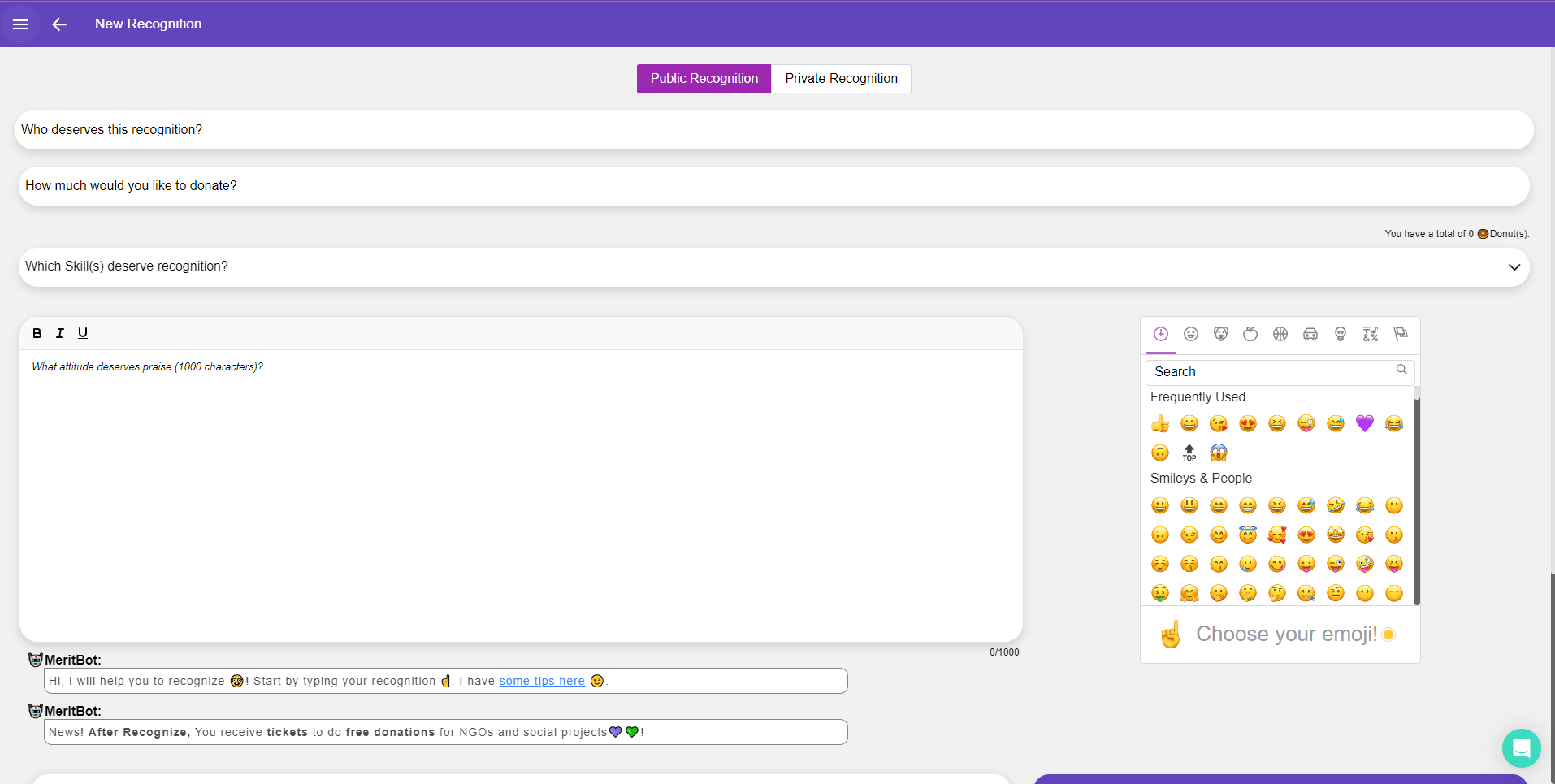This screenshot has height=784, width=1555.
Task: Click the Which Skill(s) deserve recognition field
Action: (x=774, y=267)
